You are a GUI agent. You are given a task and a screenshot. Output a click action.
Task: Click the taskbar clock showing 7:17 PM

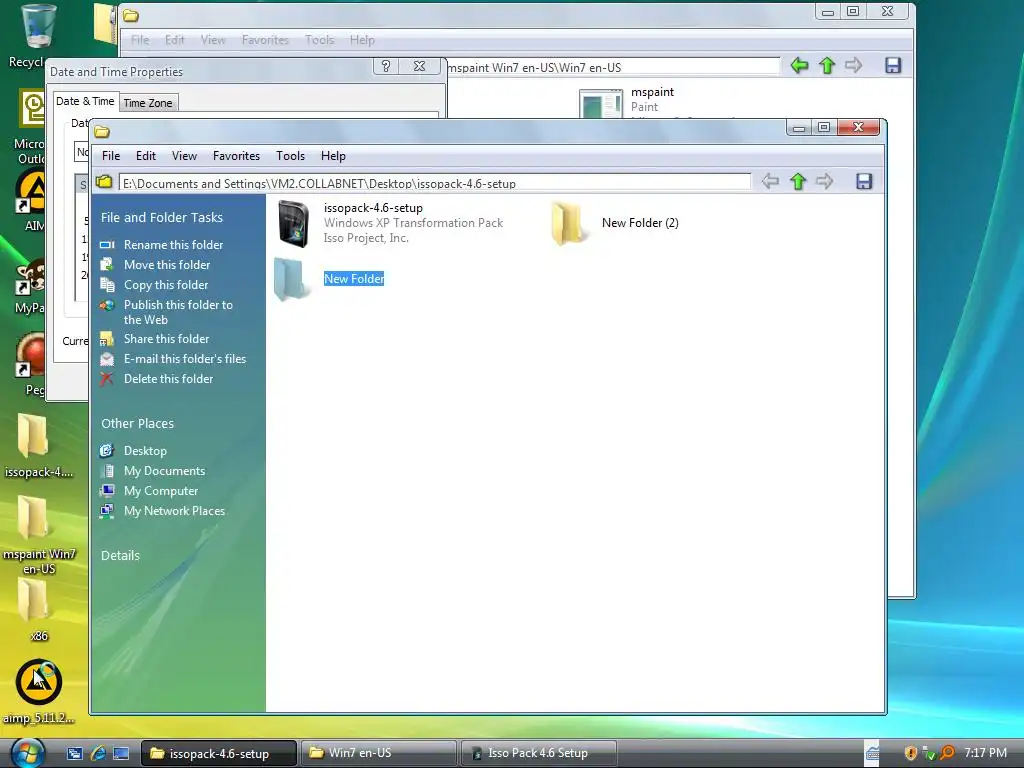(985, 752)
